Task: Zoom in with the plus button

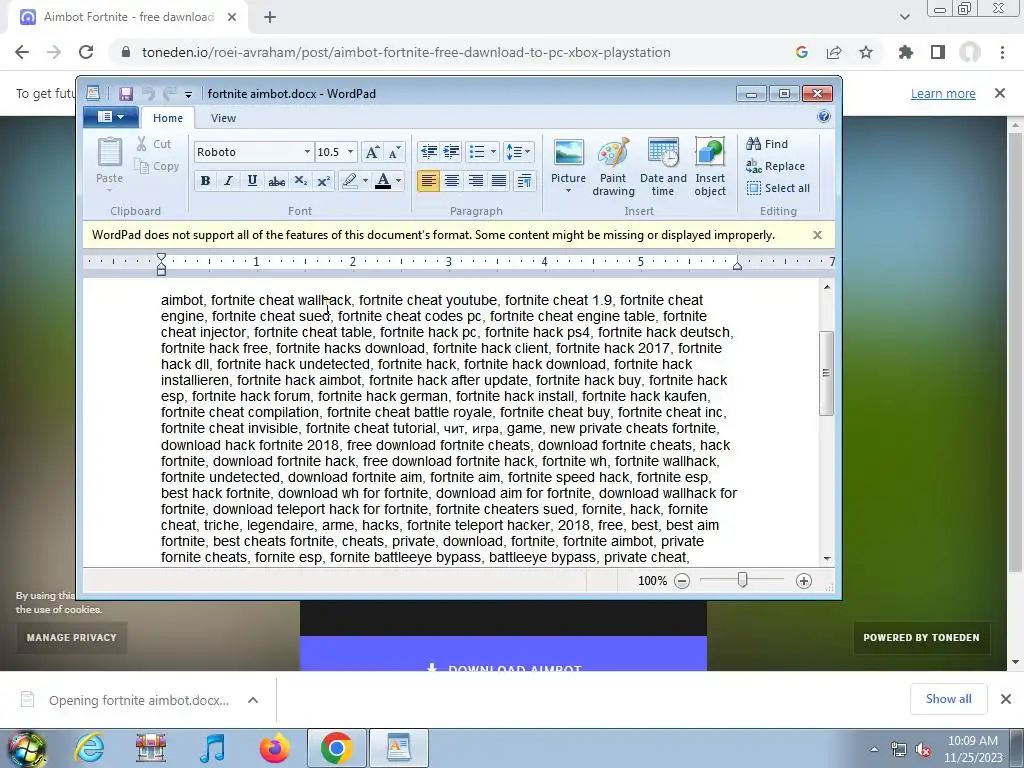Action: (x=804, y=581)
